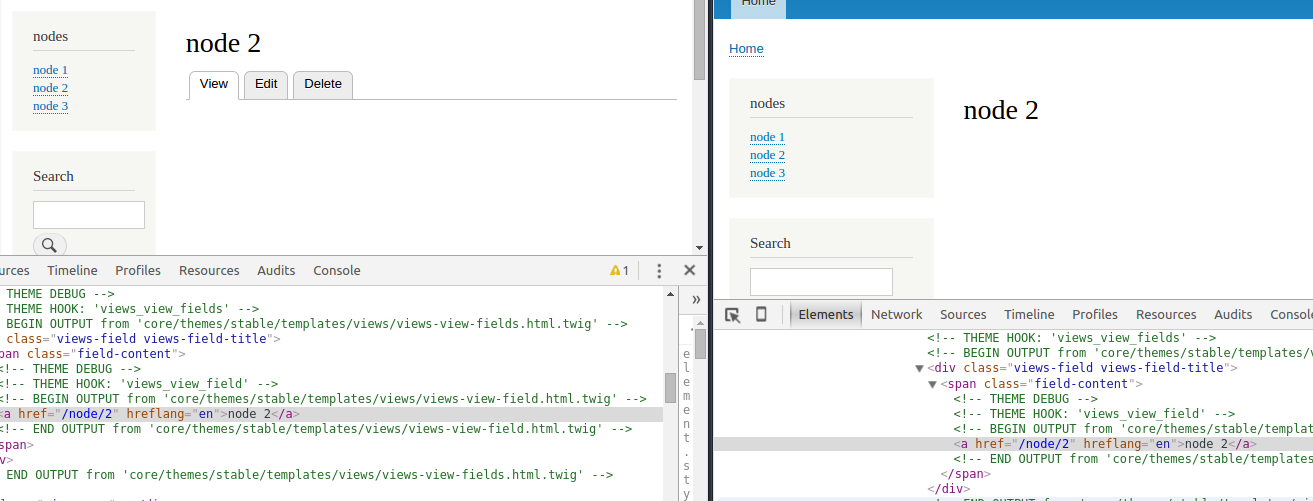Click the search input field in left page
The image size is (1313, 501).
[x=89, y=215]
